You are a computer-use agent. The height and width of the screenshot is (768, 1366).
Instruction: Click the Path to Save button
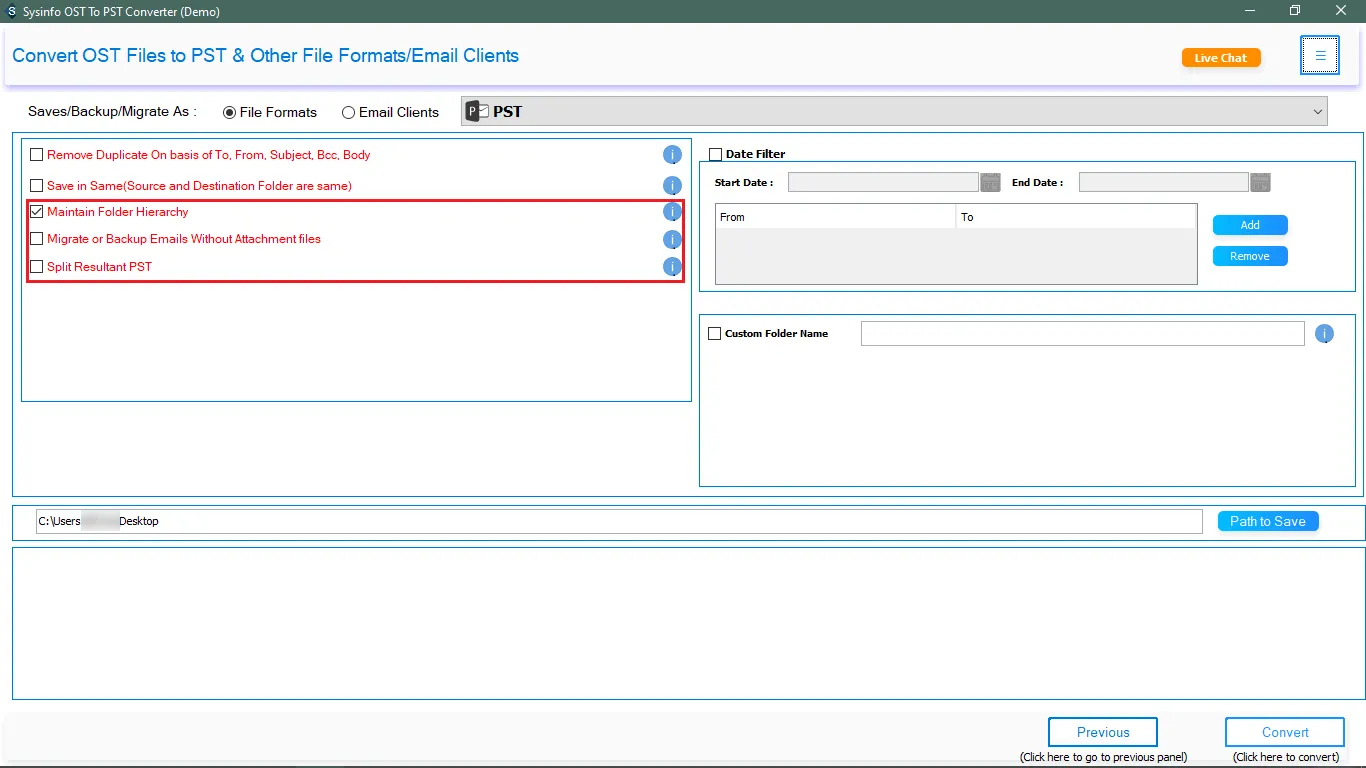1267,521
